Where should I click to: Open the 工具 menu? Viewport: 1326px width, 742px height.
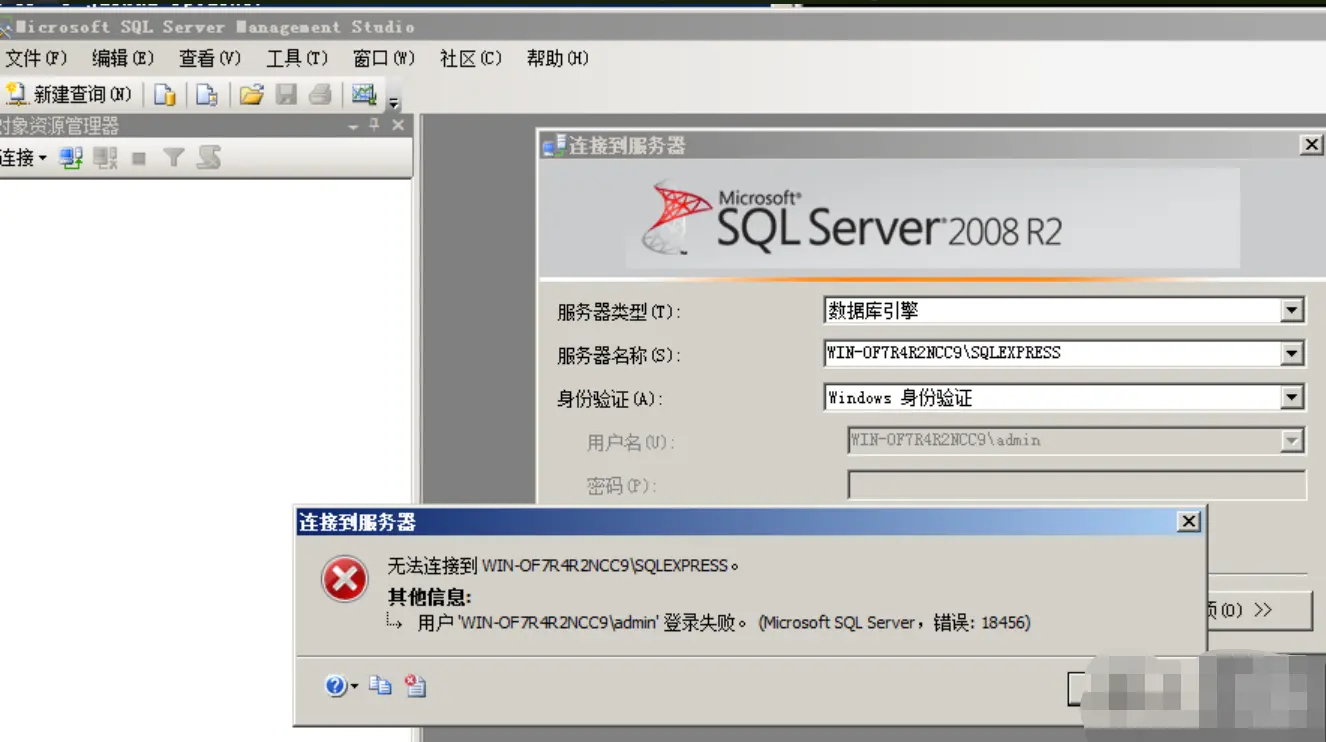(x=295, y=58)
